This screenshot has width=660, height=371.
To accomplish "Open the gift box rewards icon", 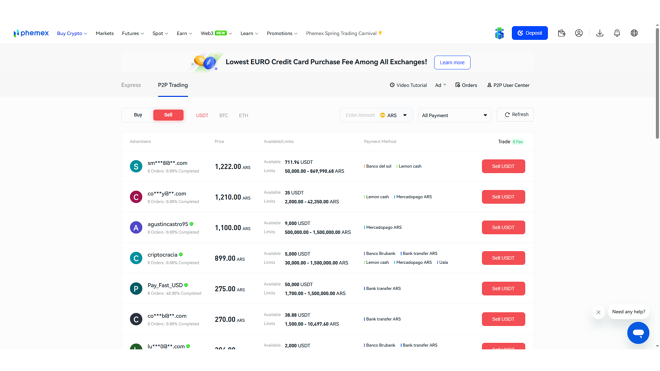I will (499, 33).
